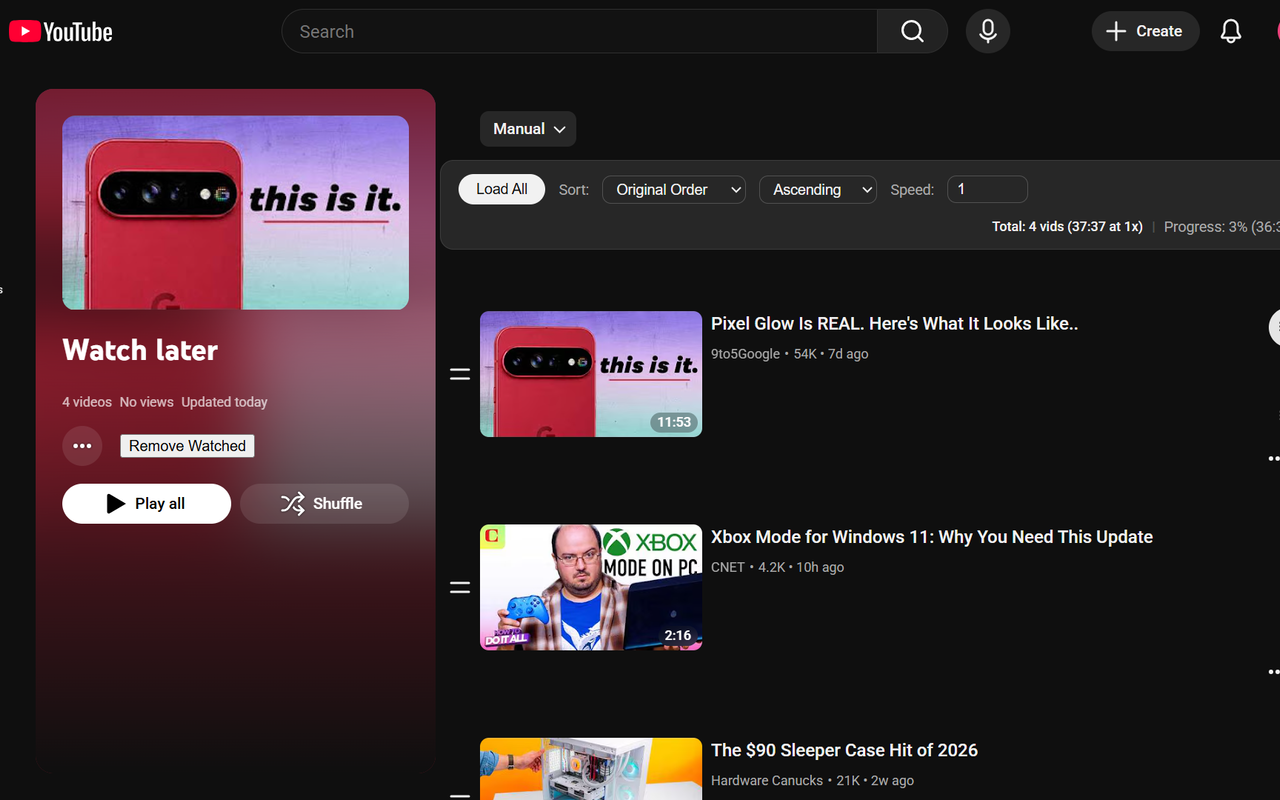Shuffle the Watch later playlist
The width and height of the screenshot is (1280, 800).
324,503
